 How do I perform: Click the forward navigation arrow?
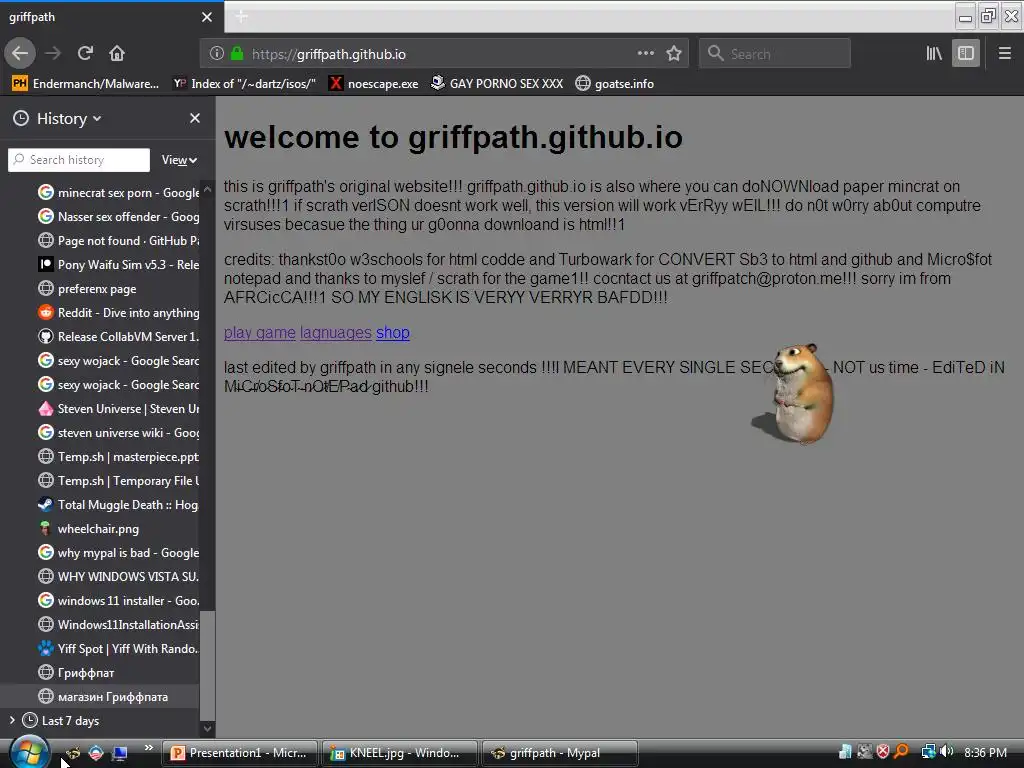click(53, 53)
